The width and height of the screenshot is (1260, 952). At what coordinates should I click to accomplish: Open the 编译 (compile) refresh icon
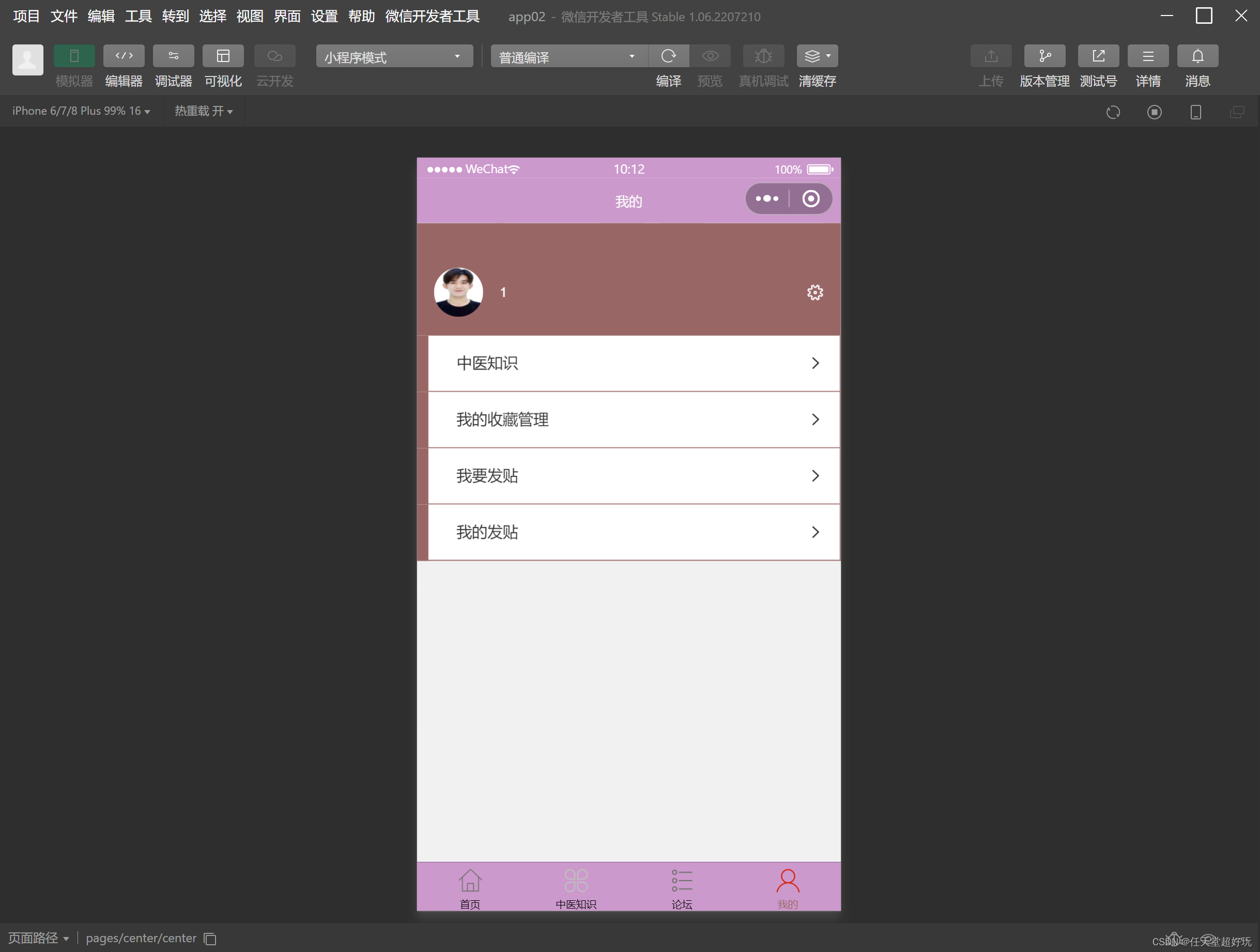(669, 56)
